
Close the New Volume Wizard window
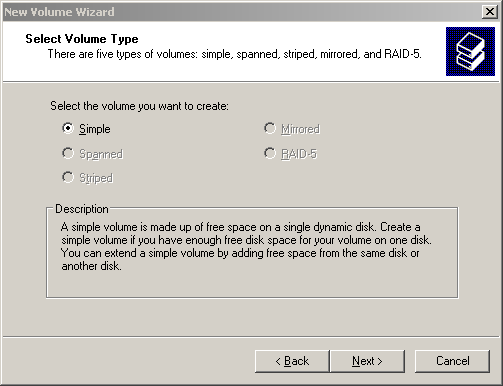pos(490,12)
